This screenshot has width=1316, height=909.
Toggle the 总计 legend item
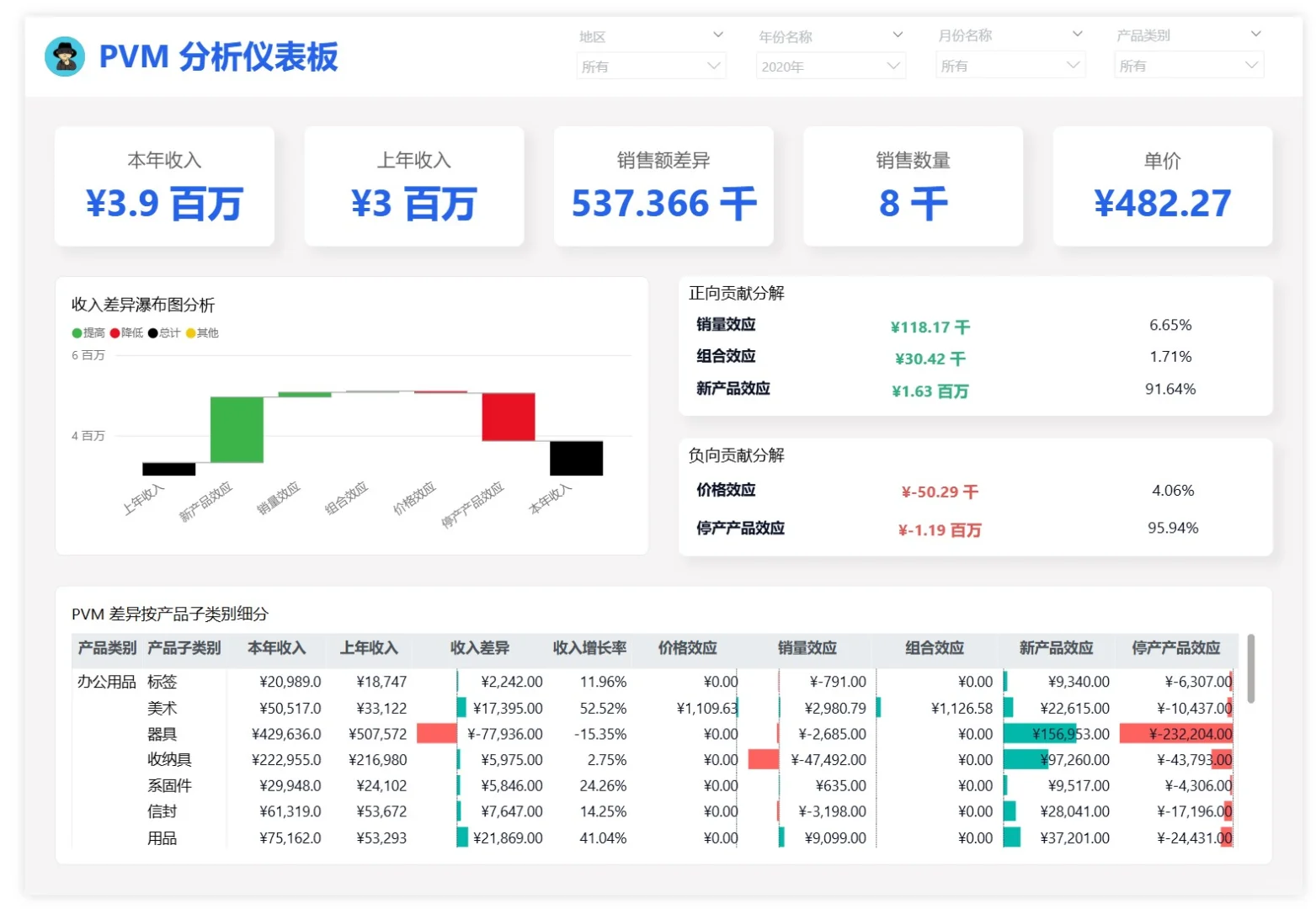click(165, 332)
